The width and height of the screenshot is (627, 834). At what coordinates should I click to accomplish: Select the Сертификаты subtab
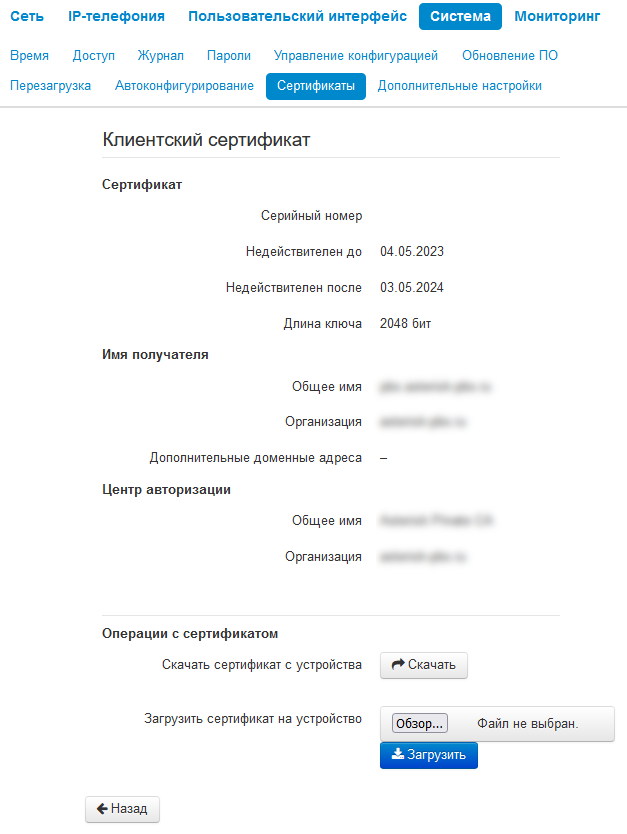[316, 86]
